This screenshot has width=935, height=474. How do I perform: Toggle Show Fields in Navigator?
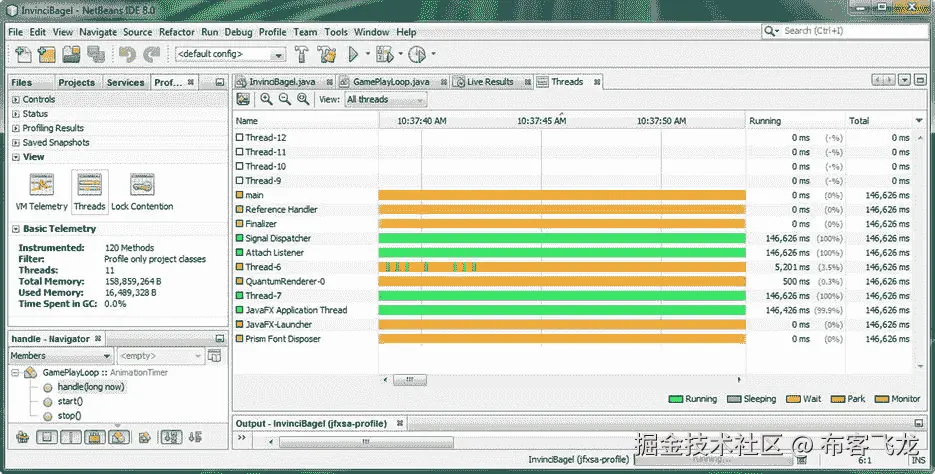(47, 437)
